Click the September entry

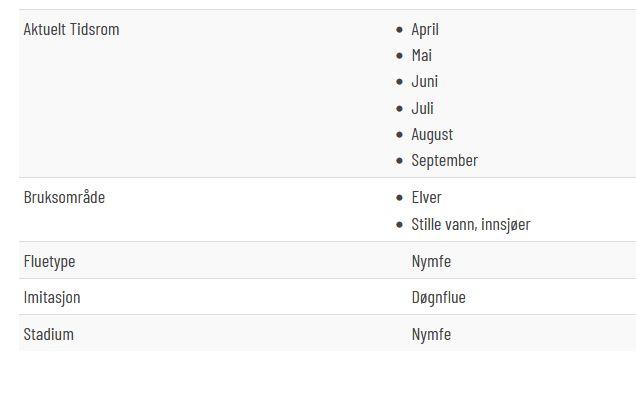click(445, 161)
